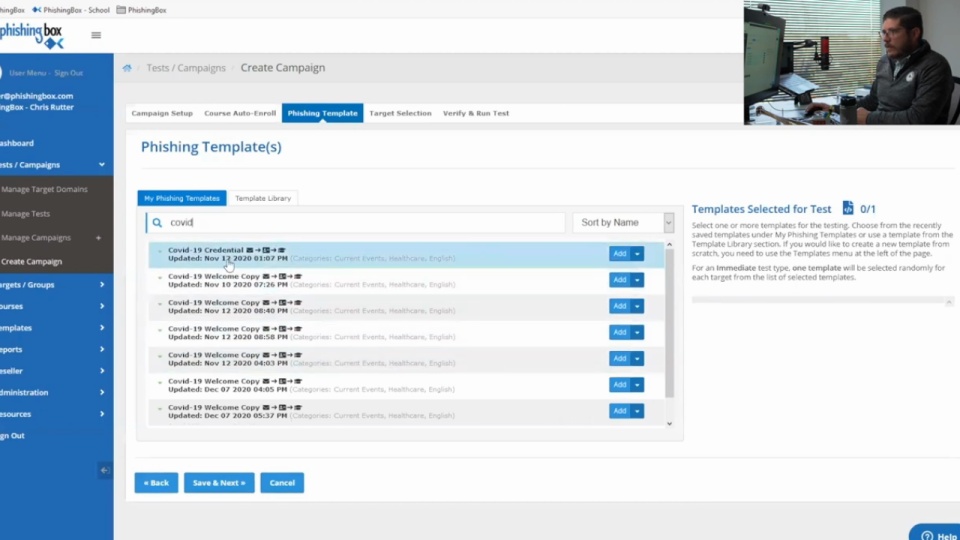Open Manage Campaigns in sidebar
This screenshot has height=540, width=960.
36,238
